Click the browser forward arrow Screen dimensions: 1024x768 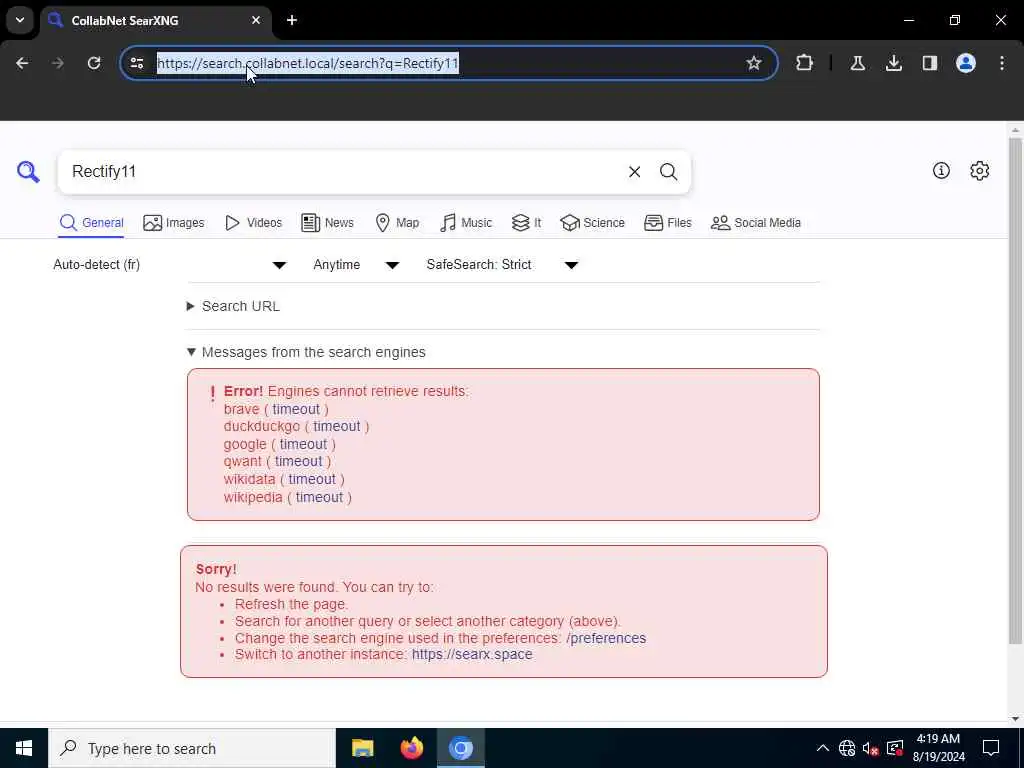(x=58, y=63)
